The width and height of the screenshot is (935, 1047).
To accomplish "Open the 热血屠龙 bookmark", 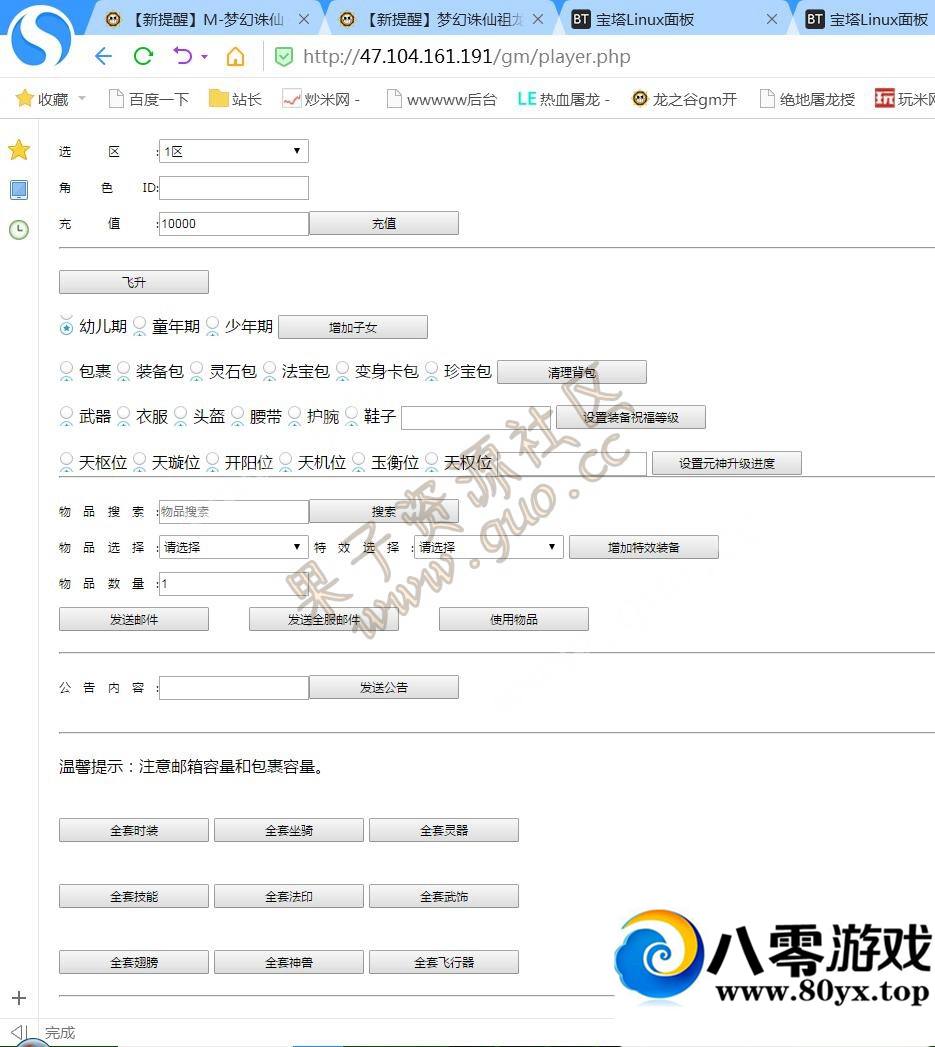I will tap(563, 99).
